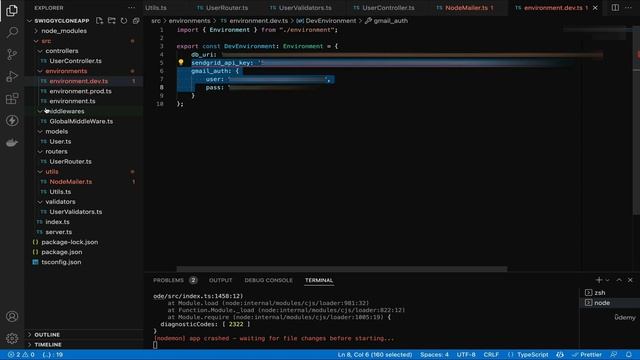Refresh the explorer file tree
This screenshot has height=360, width=640.
(x=124, y=20)
